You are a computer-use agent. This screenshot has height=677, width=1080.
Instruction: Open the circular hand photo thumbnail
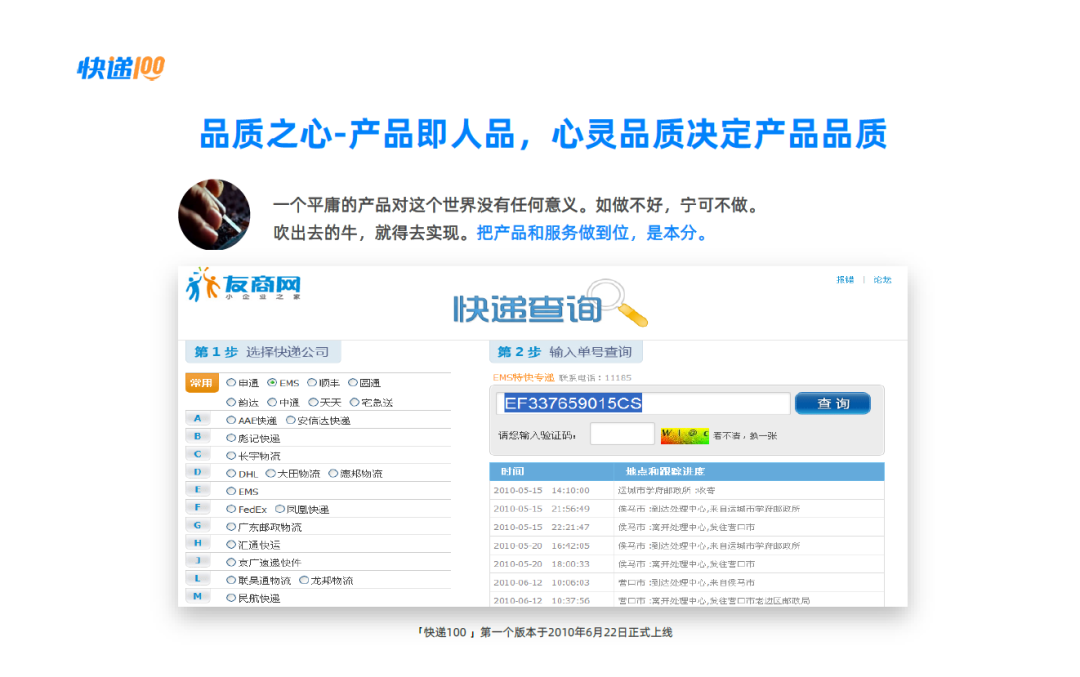[214, 214]
